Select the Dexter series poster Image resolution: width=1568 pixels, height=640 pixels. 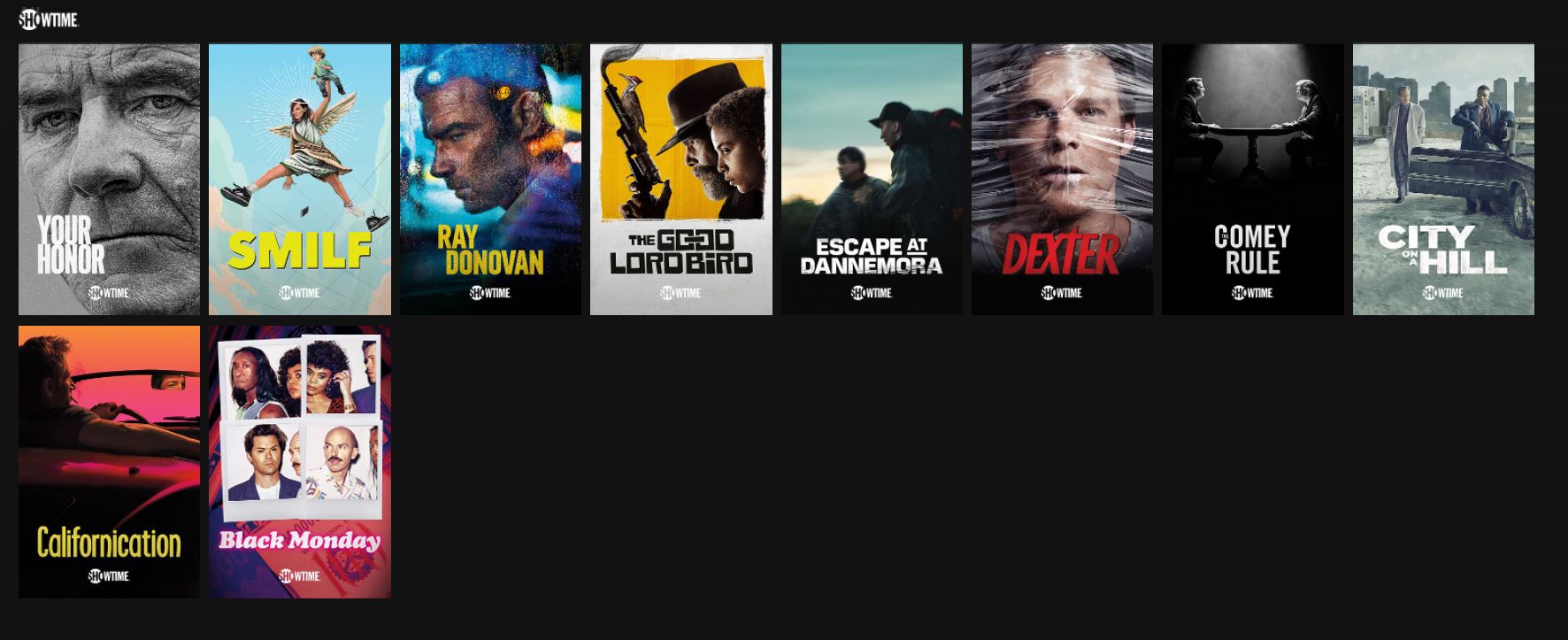tap(1062, 180)
